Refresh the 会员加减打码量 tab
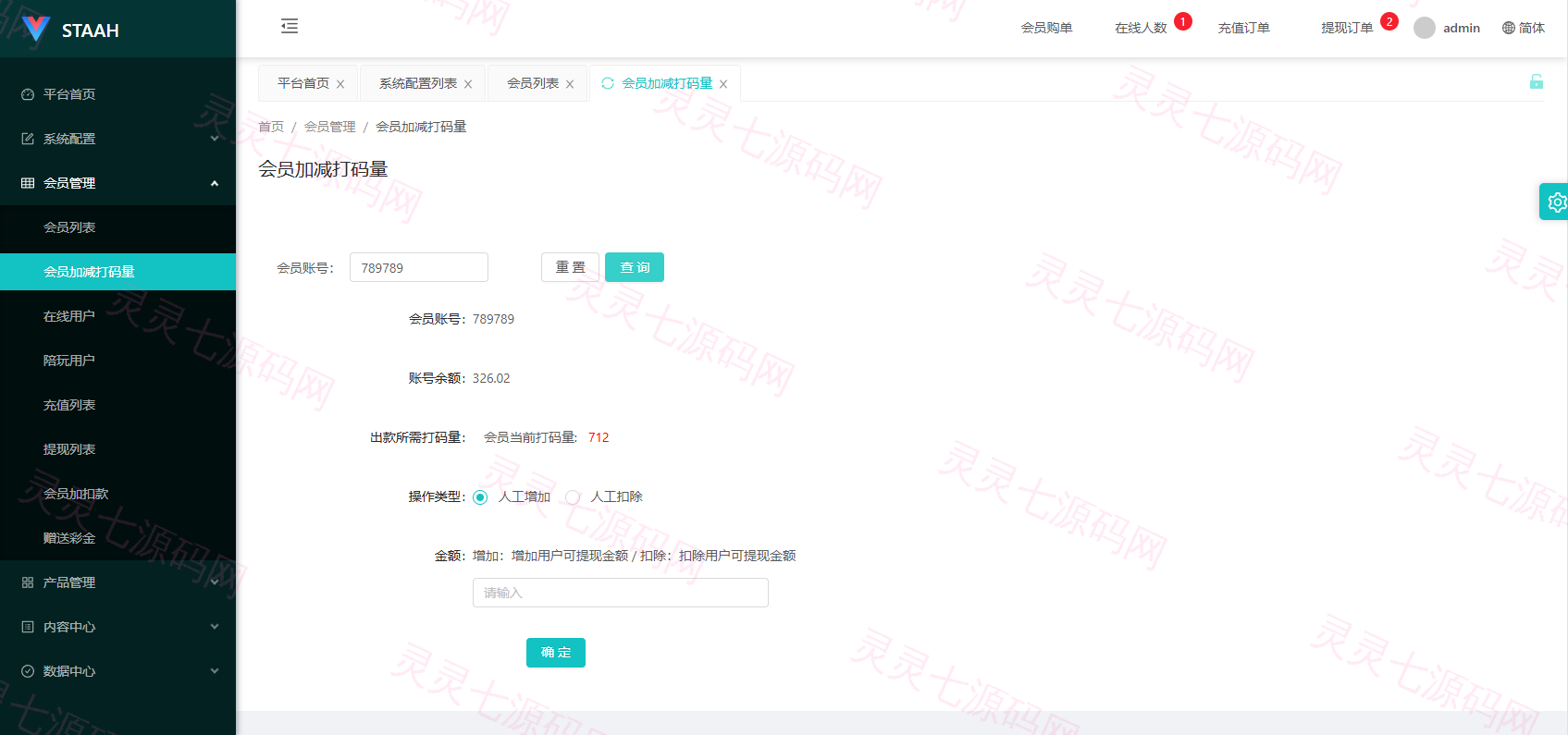The image size is (1568, 735). click(608, 83)
